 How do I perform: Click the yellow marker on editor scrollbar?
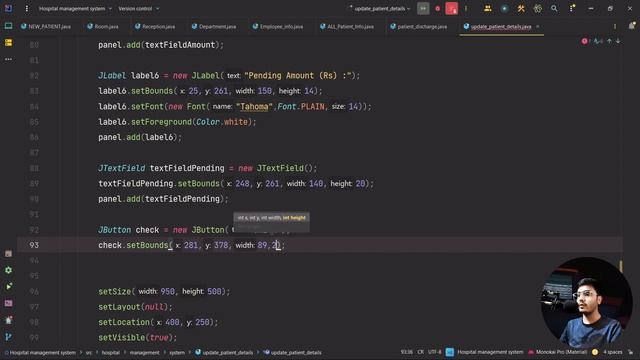tap(621, 267)
